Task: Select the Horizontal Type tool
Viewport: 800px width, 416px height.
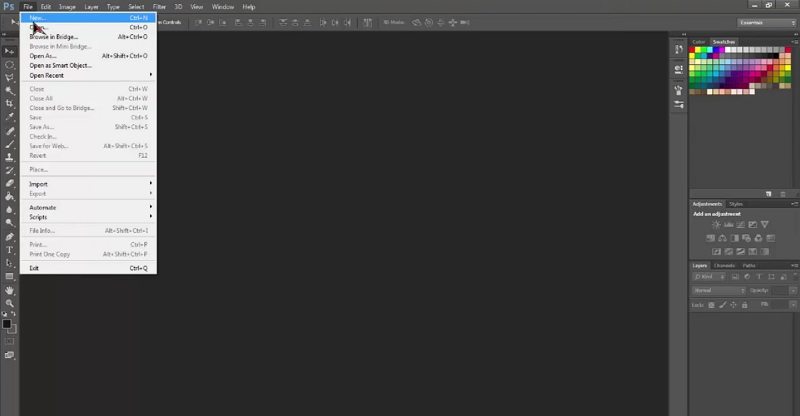Action: click(x=9, y=250)
